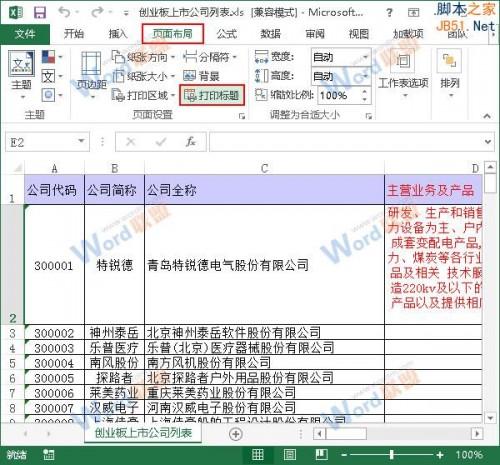
Task: Decrease 缩放比例 scale with down arrow
Action: tap(365, 100)
